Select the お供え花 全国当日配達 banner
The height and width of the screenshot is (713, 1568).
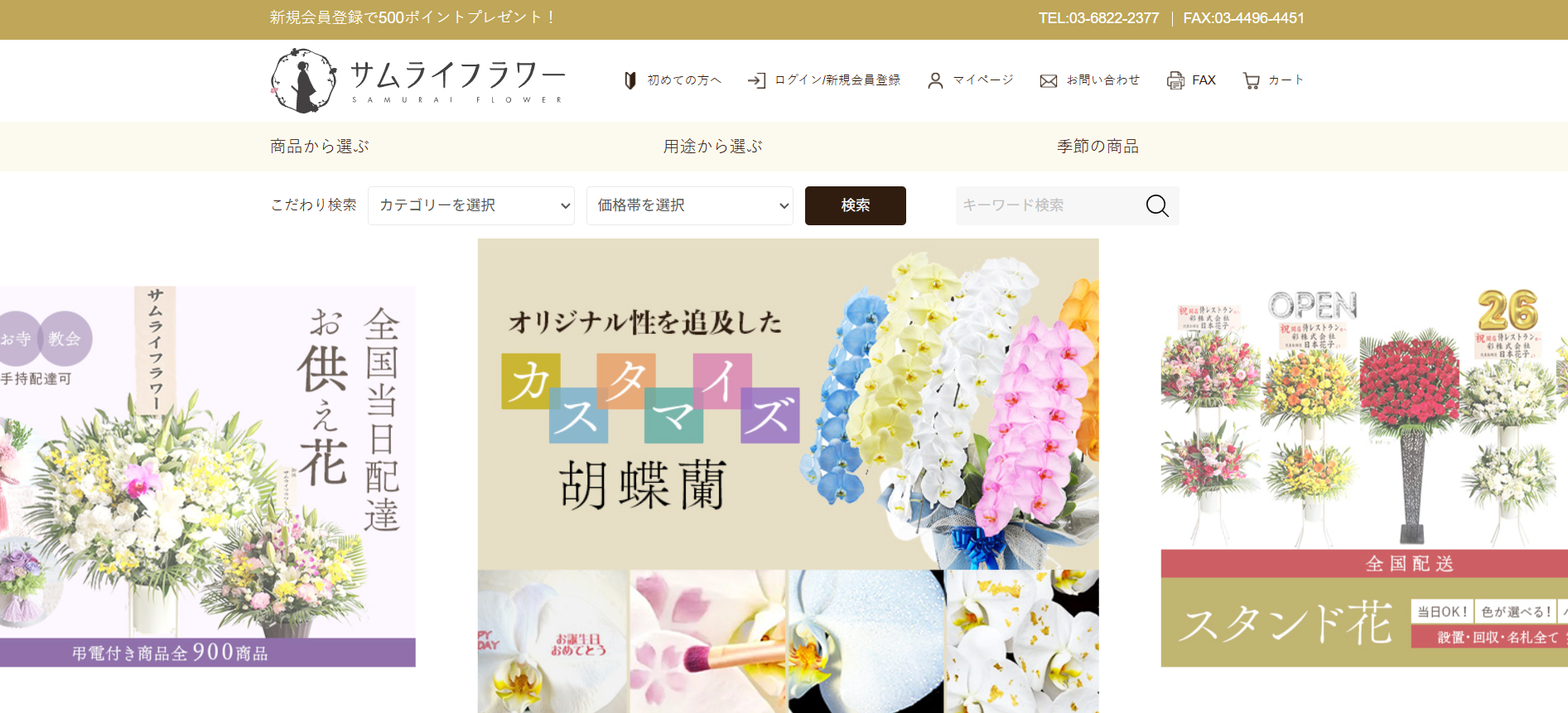click(208, 476)
